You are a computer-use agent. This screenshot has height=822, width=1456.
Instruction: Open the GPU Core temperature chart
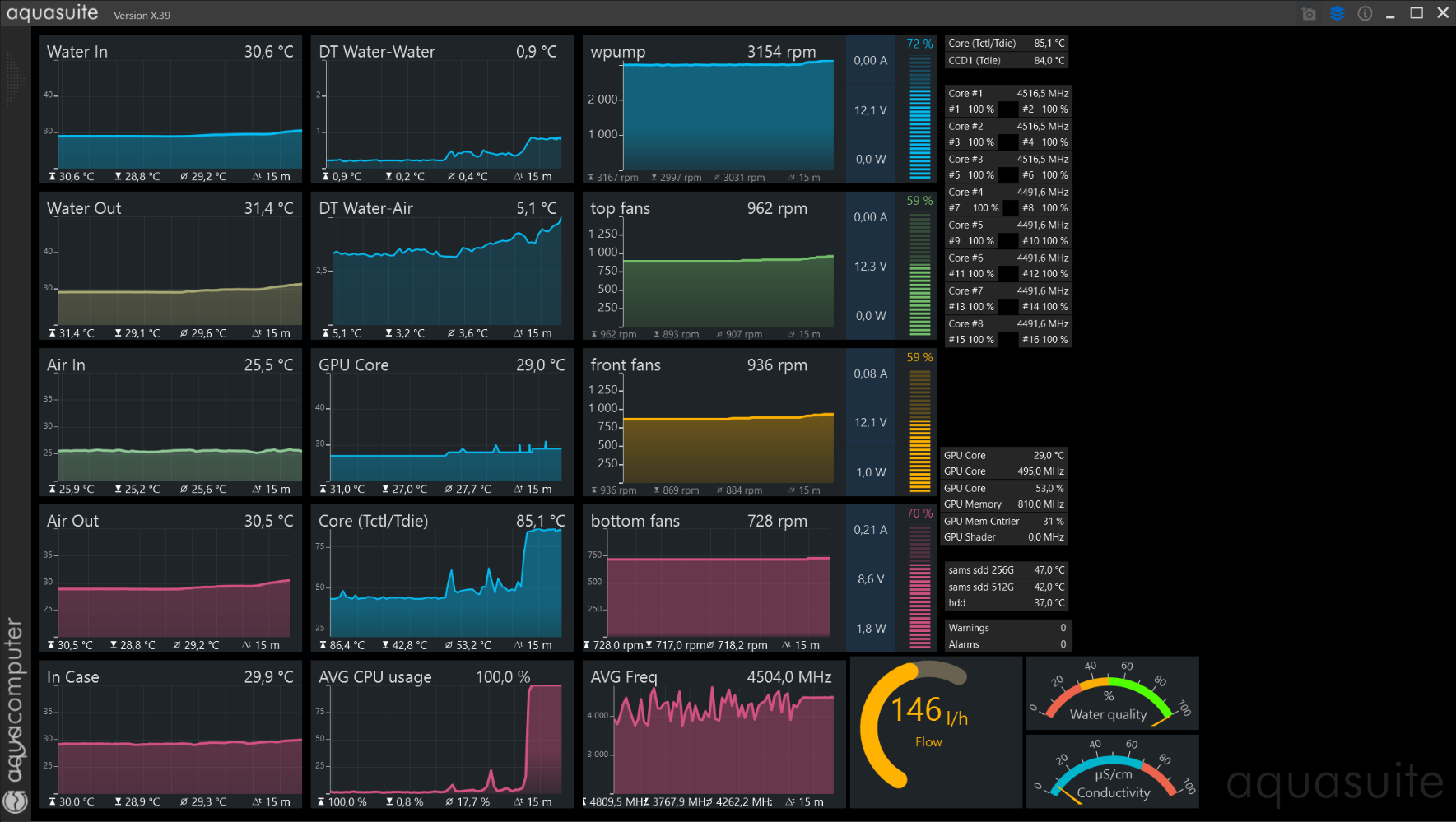click(x=442, y=423)
